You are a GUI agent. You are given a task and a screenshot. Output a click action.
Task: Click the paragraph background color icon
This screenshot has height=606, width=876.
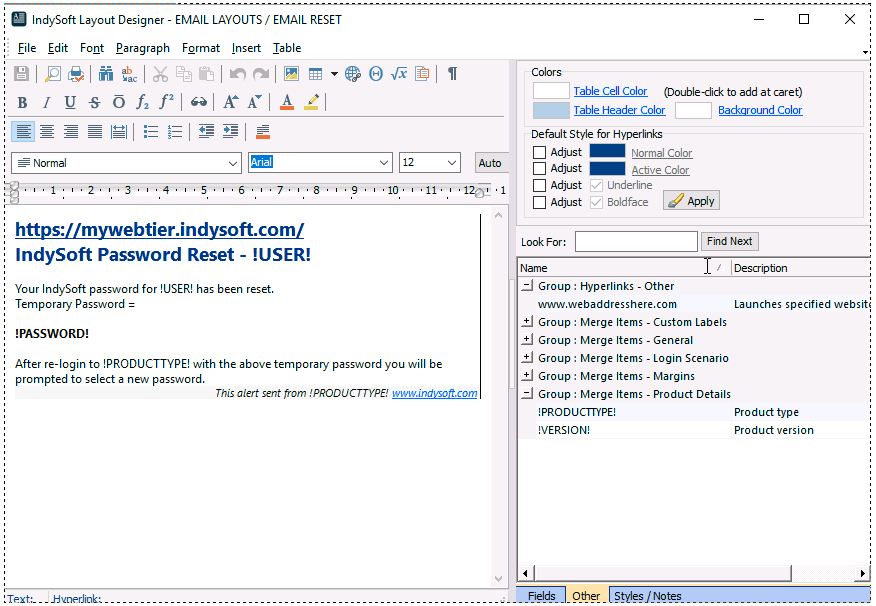click(263, 132)
